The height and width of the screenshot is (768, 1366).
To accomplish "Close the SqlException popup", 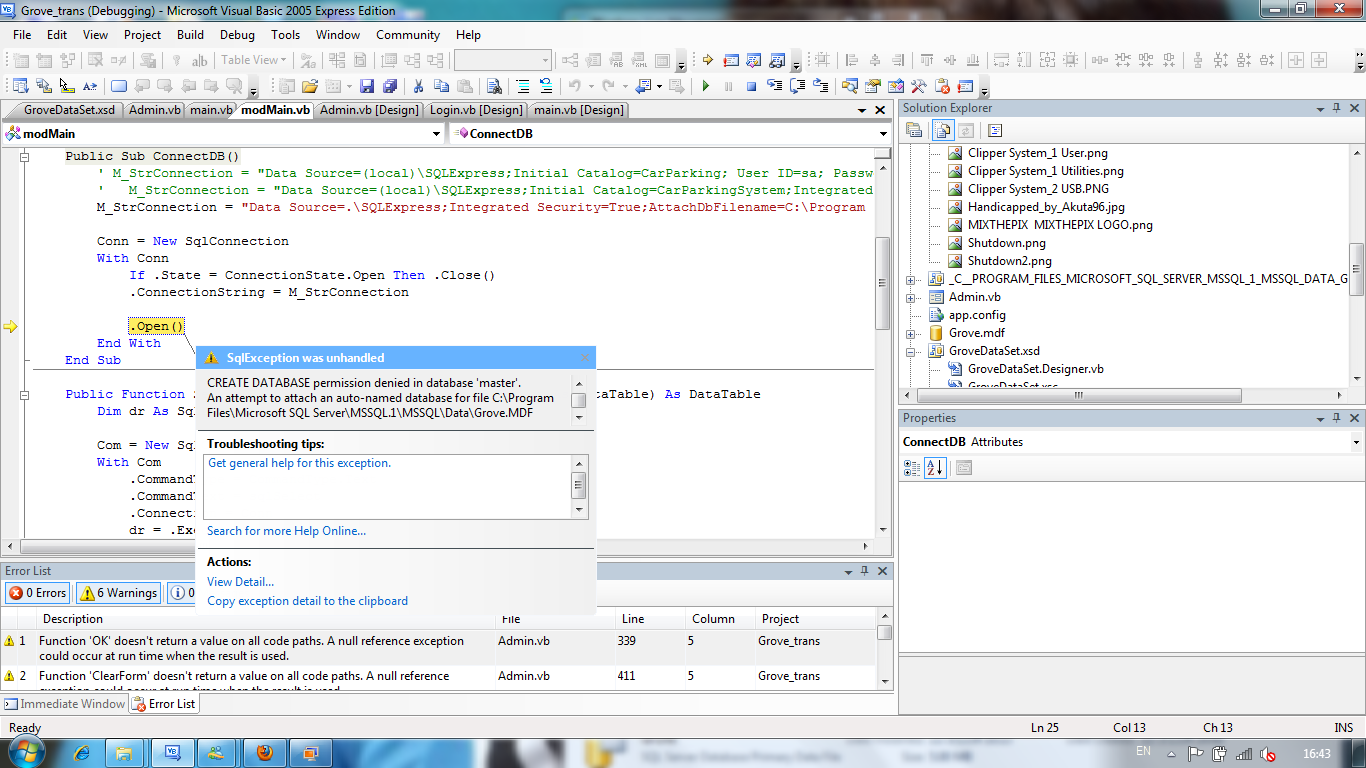I will [x=586, y=358].
